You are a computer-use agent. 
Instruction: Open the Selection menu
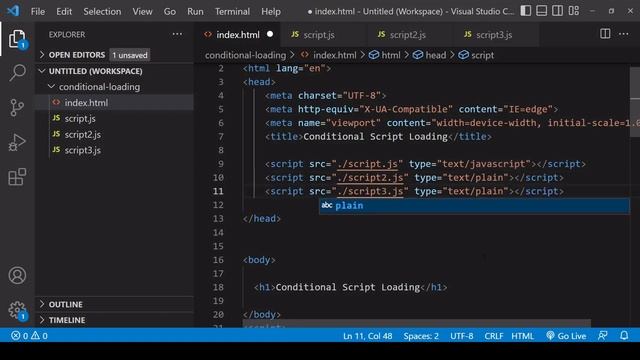[x=102, y=11]
